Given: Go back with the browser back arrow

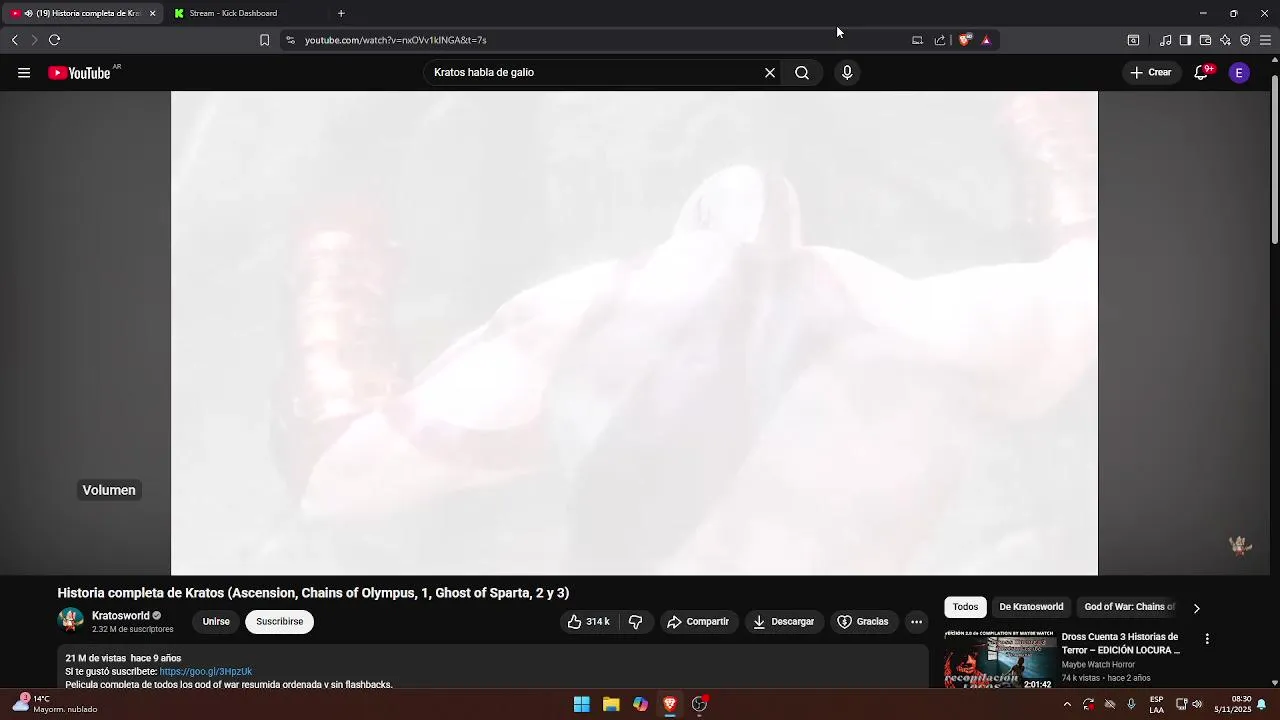Looking at the screenshot, I should tap(14, 40).
